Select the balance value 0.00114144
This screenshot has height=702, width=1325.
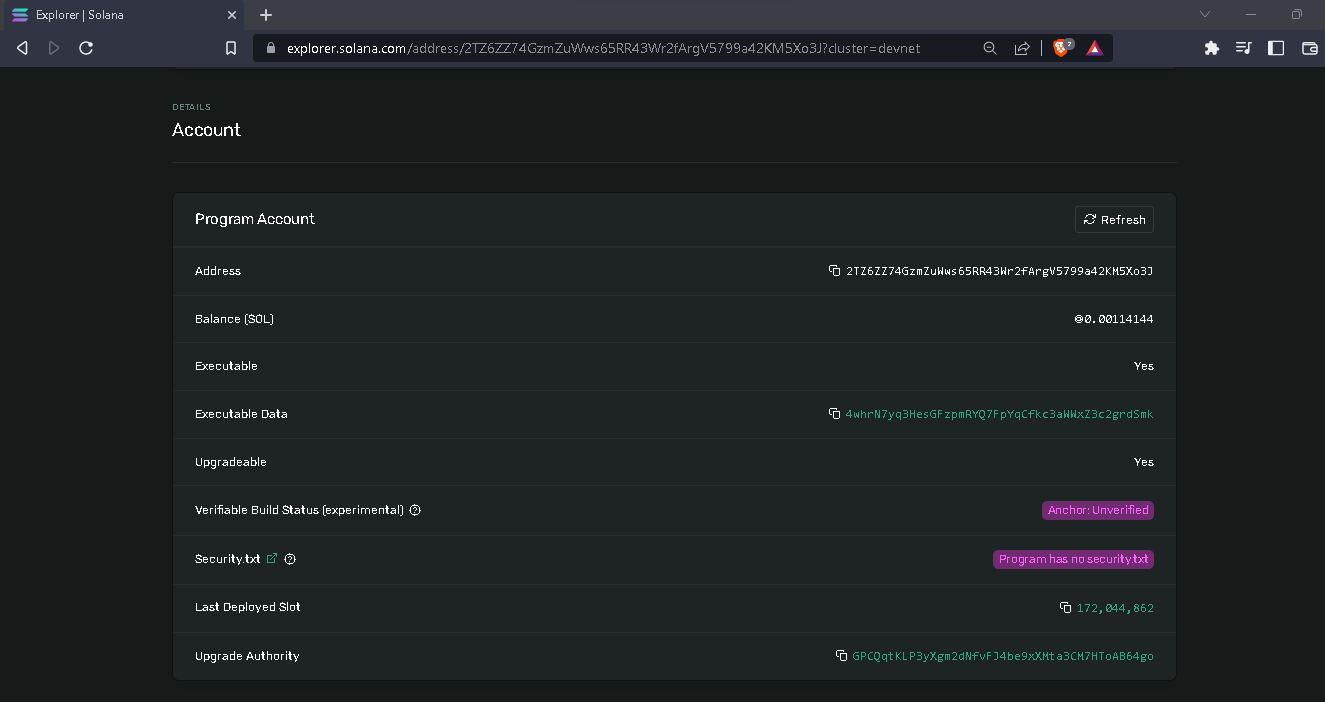(1119, 319)
